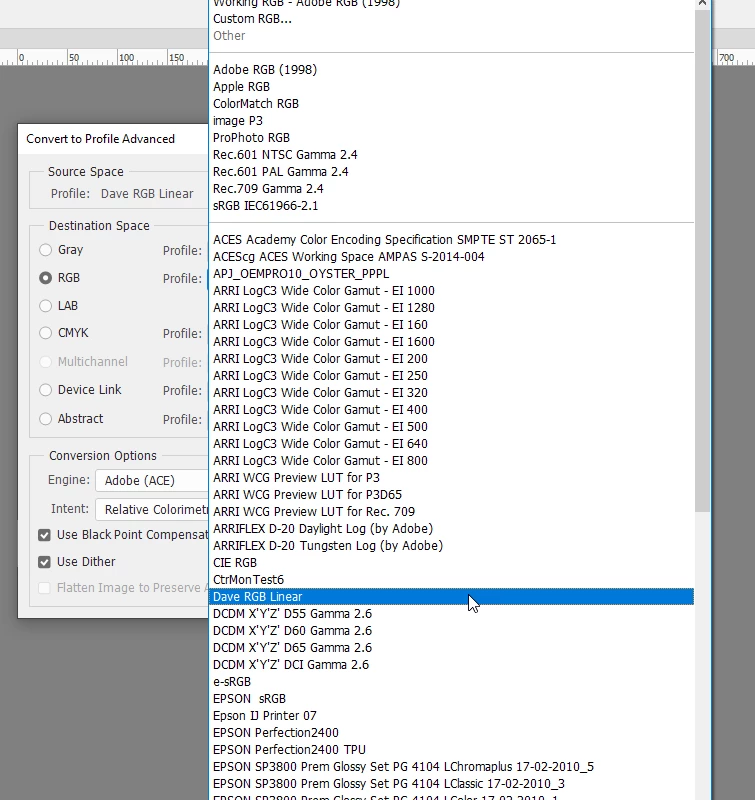Select EPSON sRGB profile
Screen dimensions: 755x800
coord(451,699)
